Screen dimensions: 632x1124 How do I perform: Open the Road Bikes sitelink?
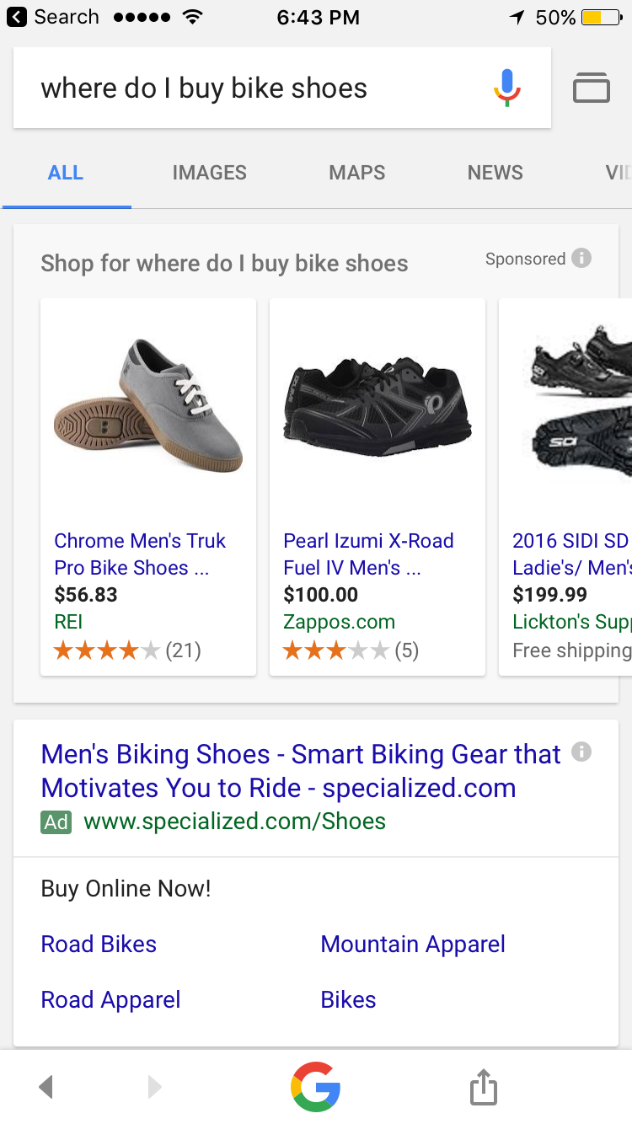tap(98, 944)
